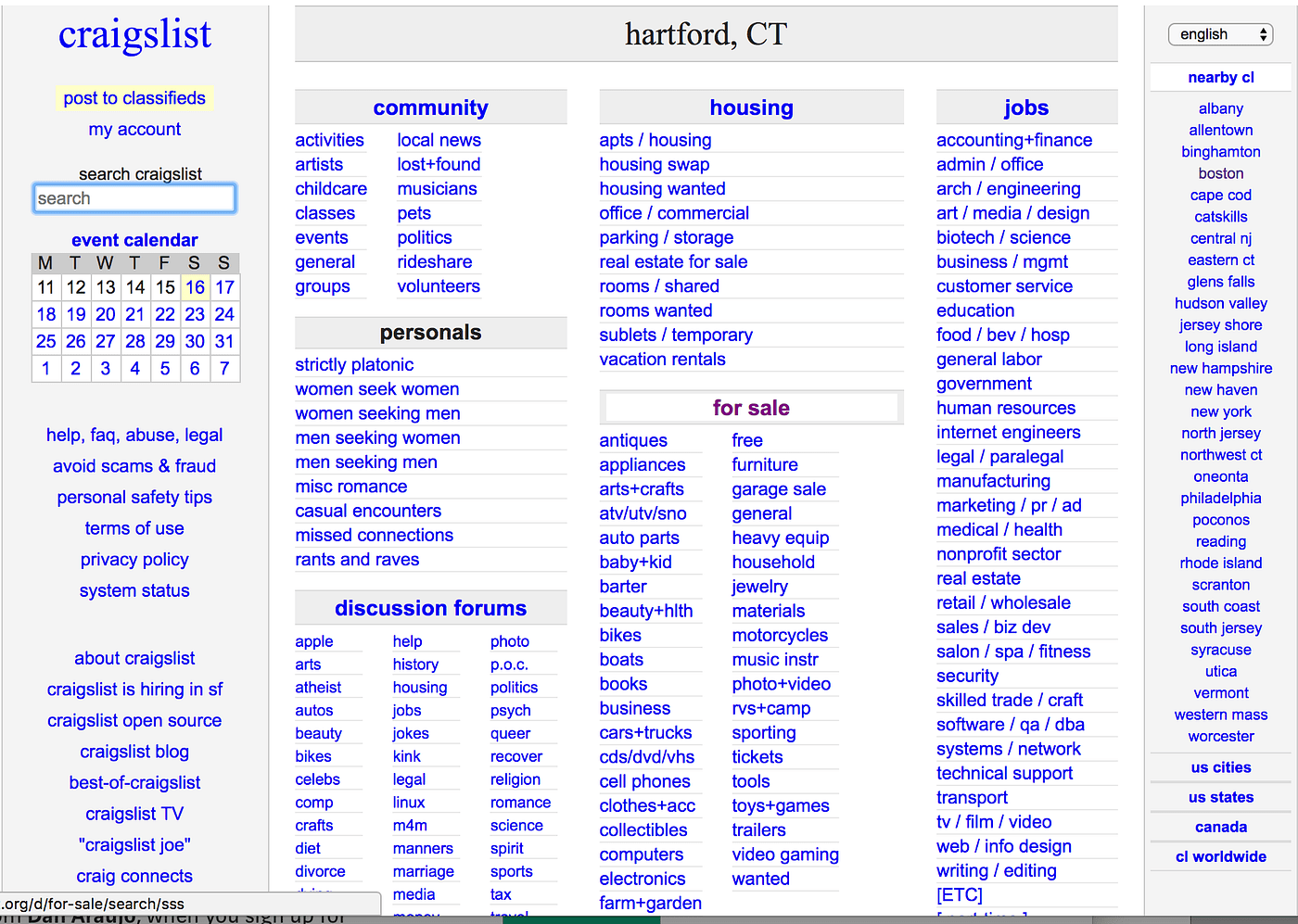
Task: Open personal safety tips
Action: coord(134,498)
